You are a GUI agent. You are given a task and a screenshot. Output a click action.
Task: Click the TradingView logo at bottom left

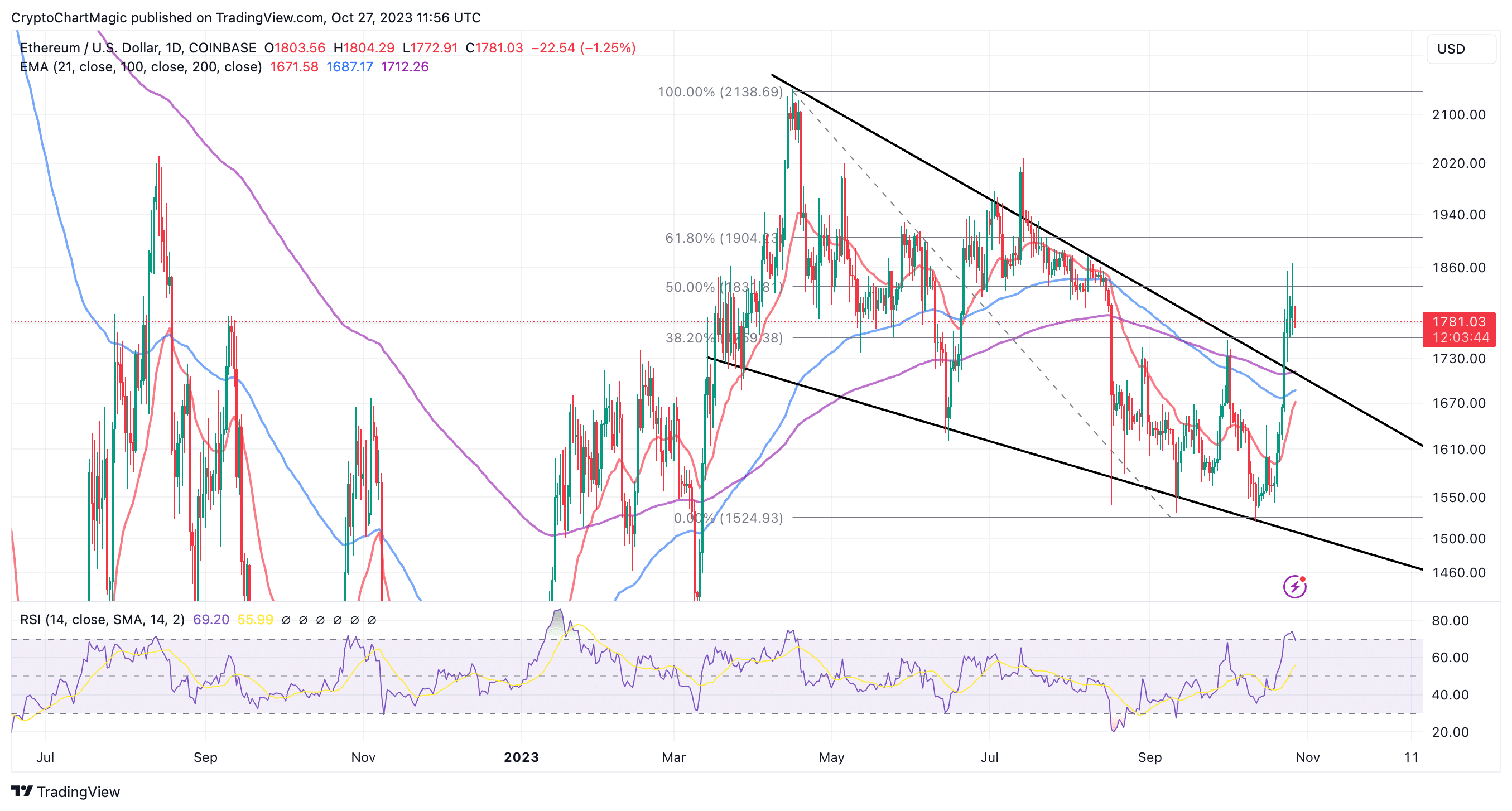tap(66, 791)
